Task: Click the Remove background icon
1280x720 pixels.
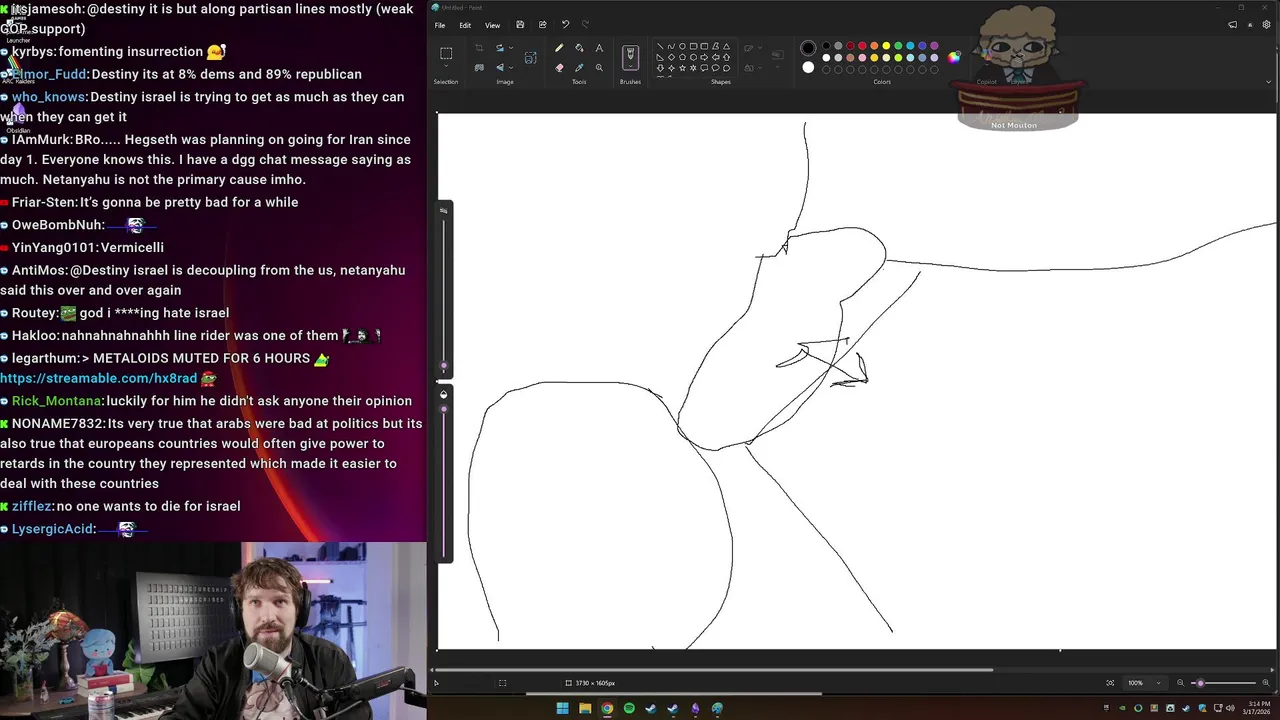Action: [x=479, y=67]
